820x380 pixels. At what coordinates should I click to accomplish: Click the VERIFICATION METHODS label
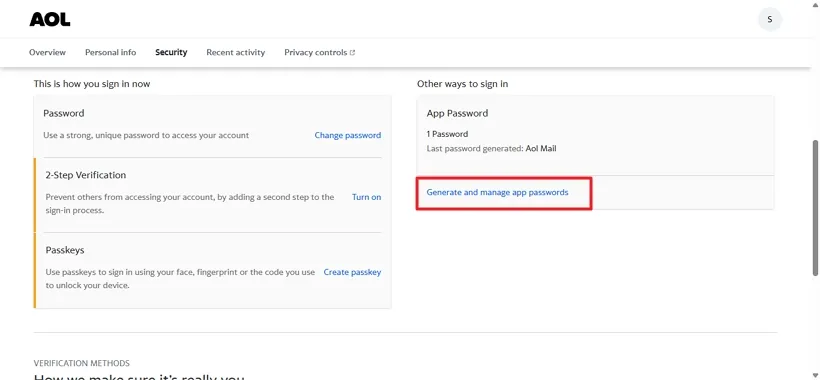click(x=82, y=363)
